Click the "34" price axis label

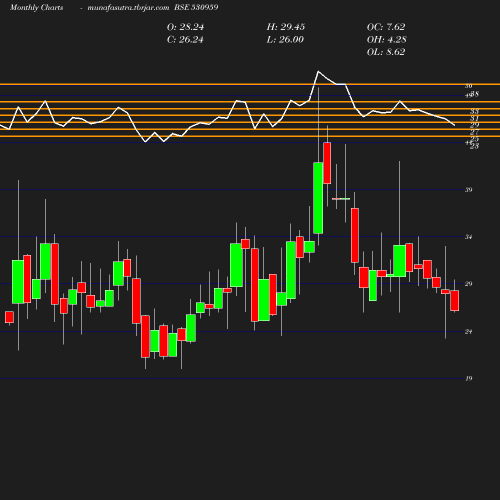[x=469, y=237]
